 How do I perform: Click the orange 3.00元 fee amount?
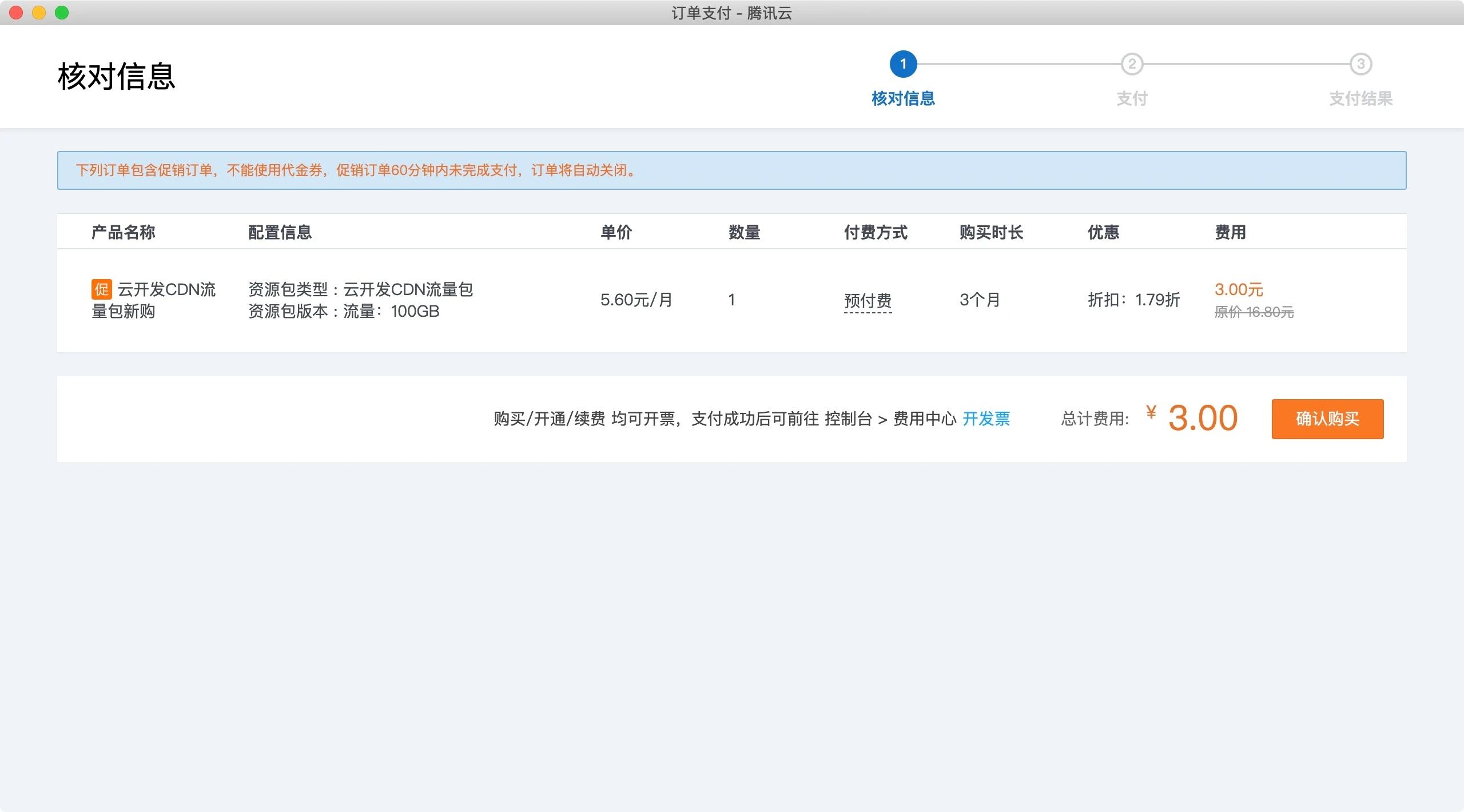pos(1239,289)
